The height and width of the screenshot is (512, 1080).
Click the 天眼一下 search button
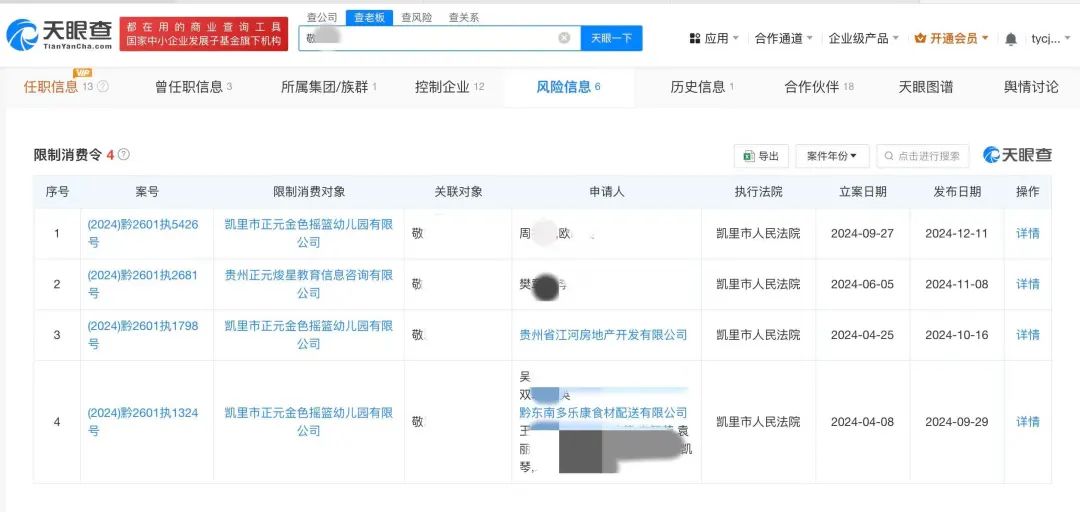[x=612, y=38]
